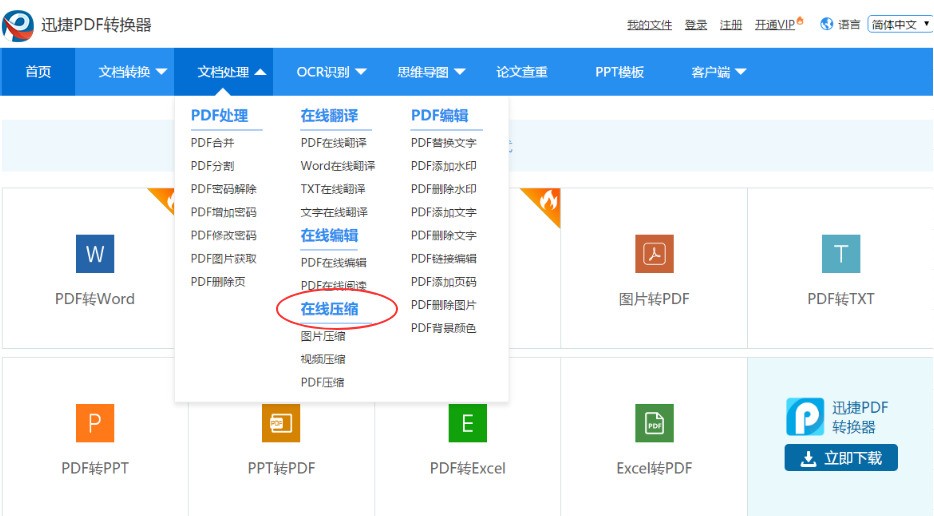This screenshot has height=516, width=934.
Task: Choose PDF压缩 in the menu
Action: 323,383
